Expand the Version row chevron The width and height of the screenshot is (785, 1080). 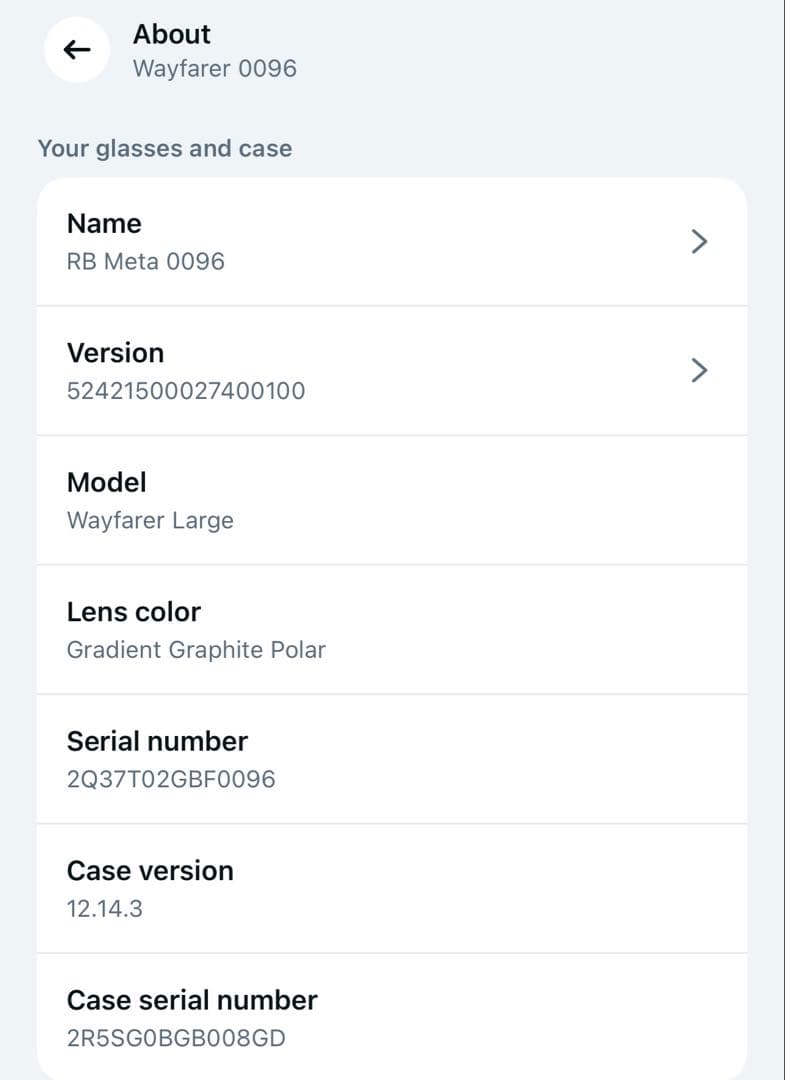700,370
